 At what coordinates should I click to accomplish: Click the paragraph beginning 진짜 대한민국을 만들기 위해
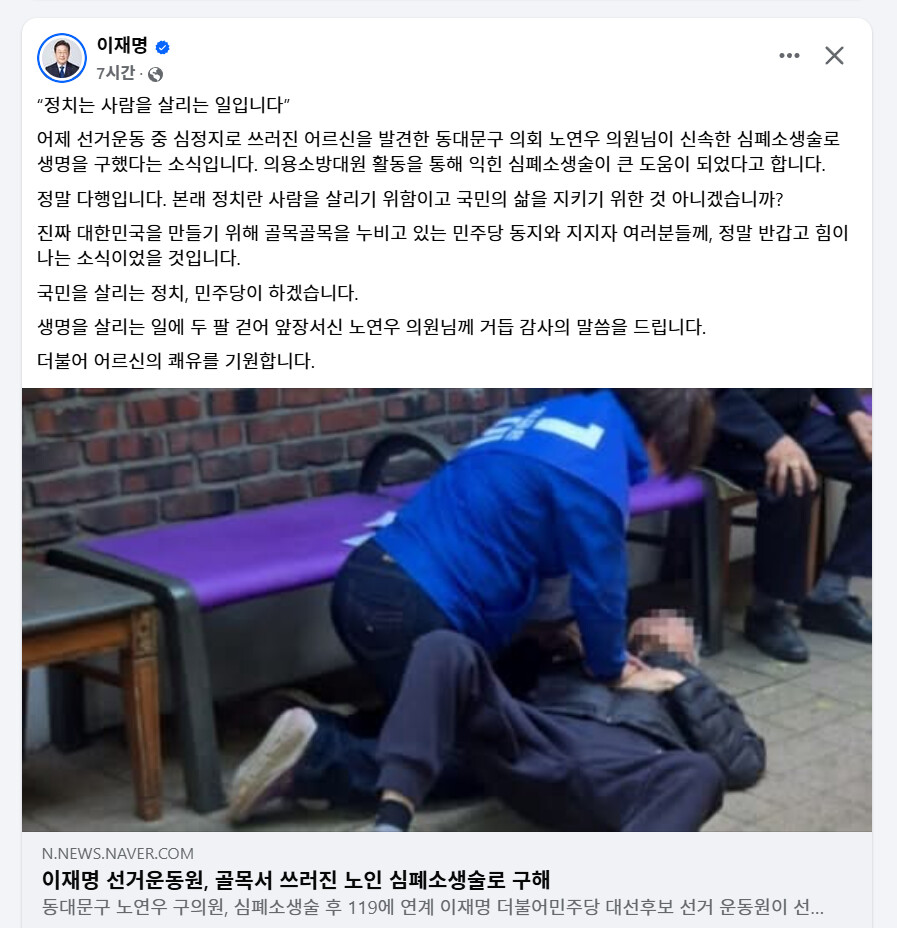pos(443,245)
